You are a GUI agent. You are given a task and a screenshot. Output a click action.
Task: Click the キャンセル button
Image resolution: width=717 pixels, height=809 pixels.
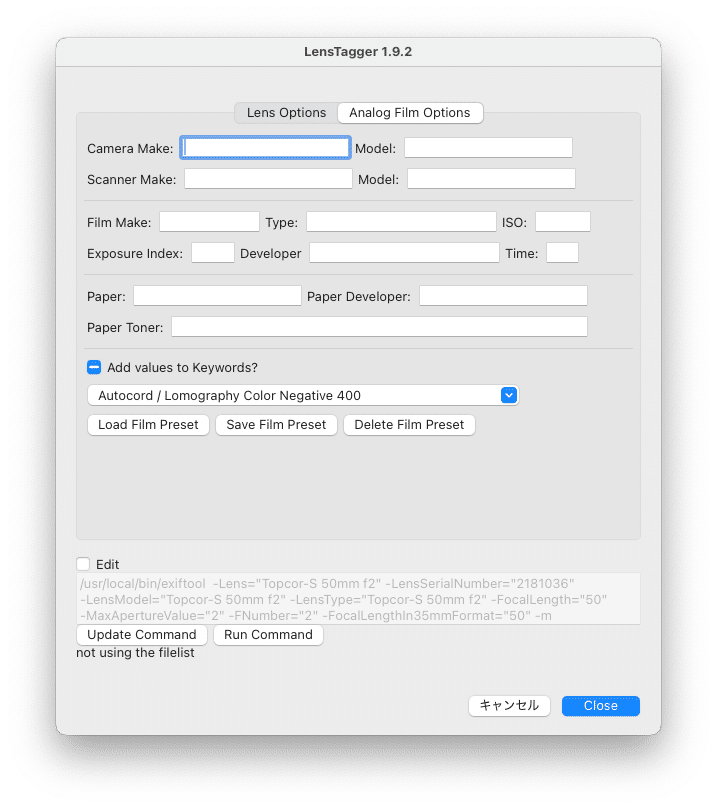(509, 705)
